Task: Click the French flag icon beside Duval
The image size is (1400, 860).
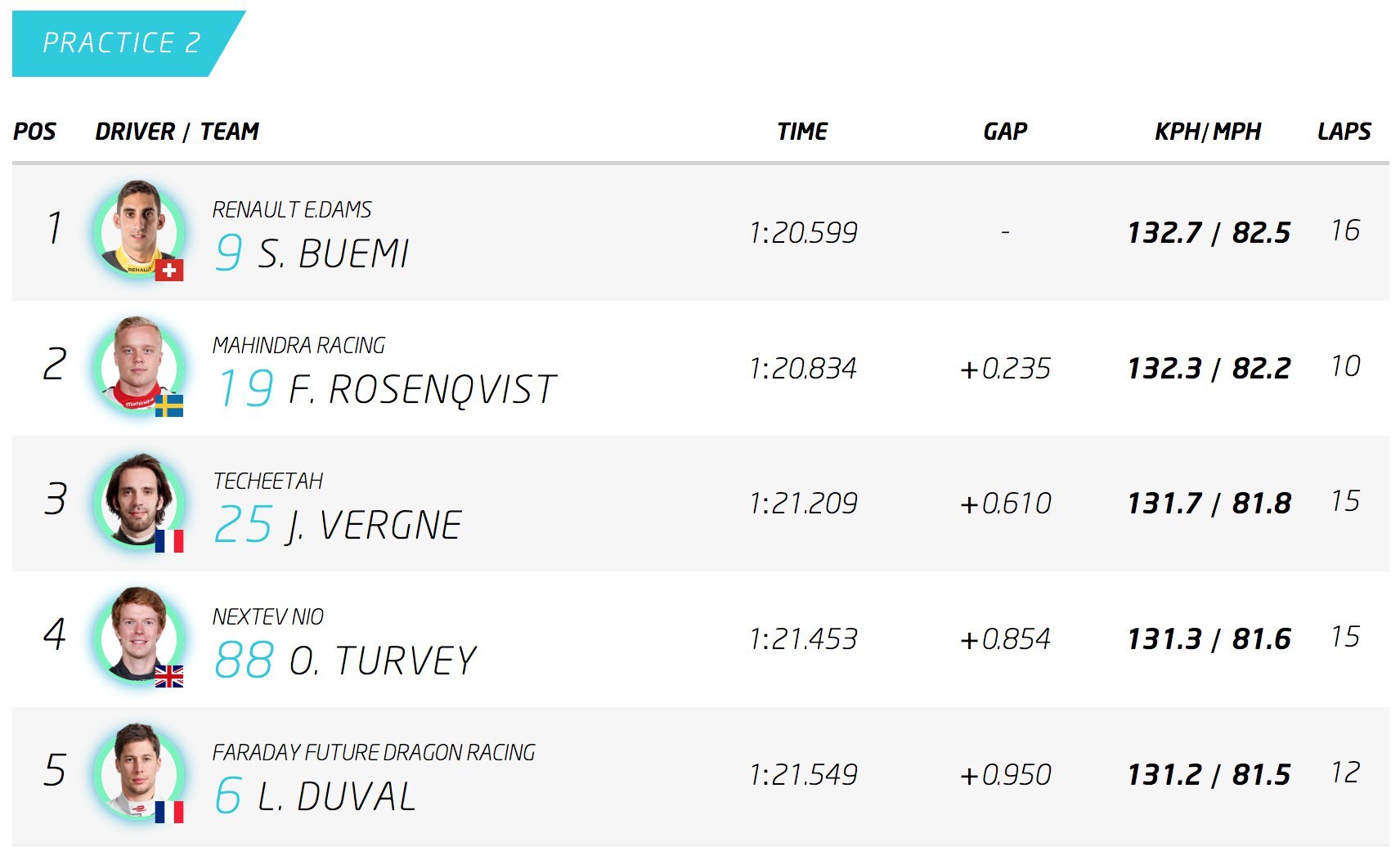Action: pos(169,812)
